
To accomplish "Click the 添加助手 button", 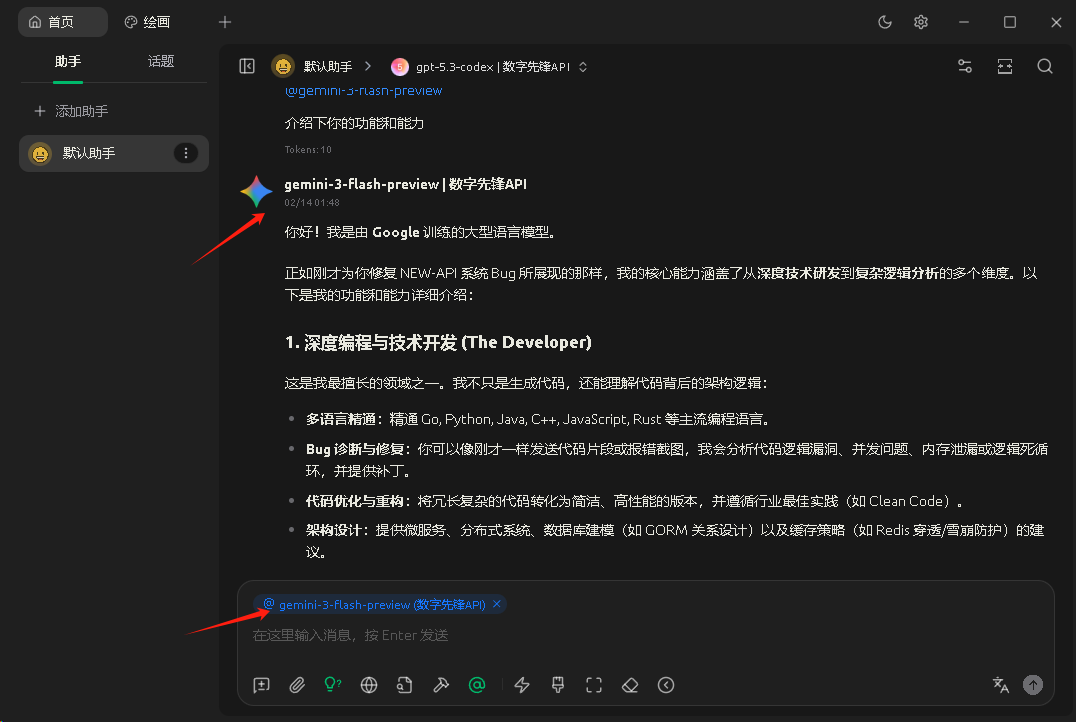I will coord(71,111).
